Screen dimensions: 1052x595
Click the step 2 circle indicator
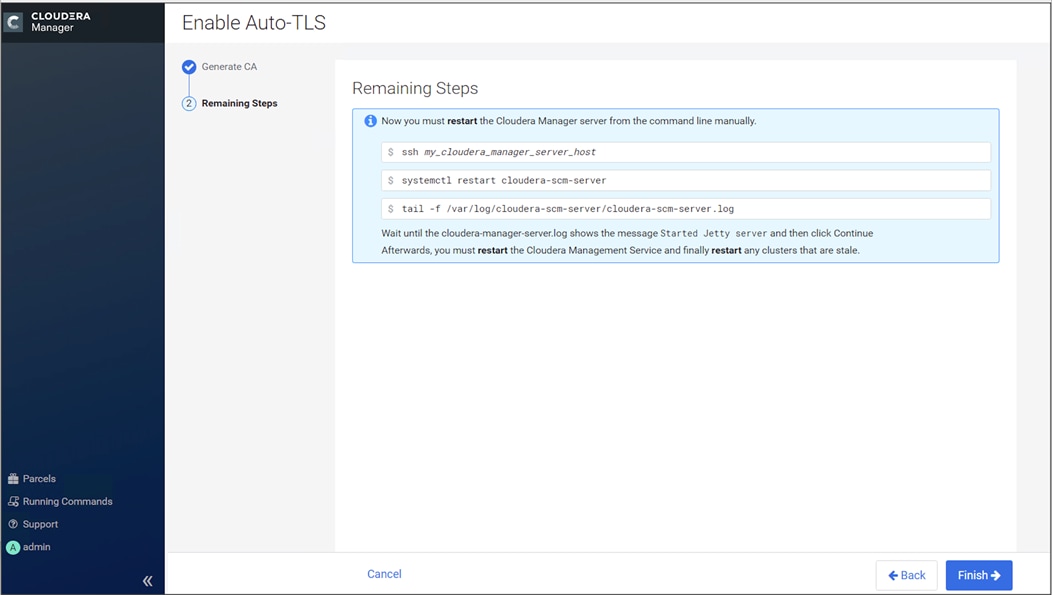pyautogui.click(x=189, y=103)
